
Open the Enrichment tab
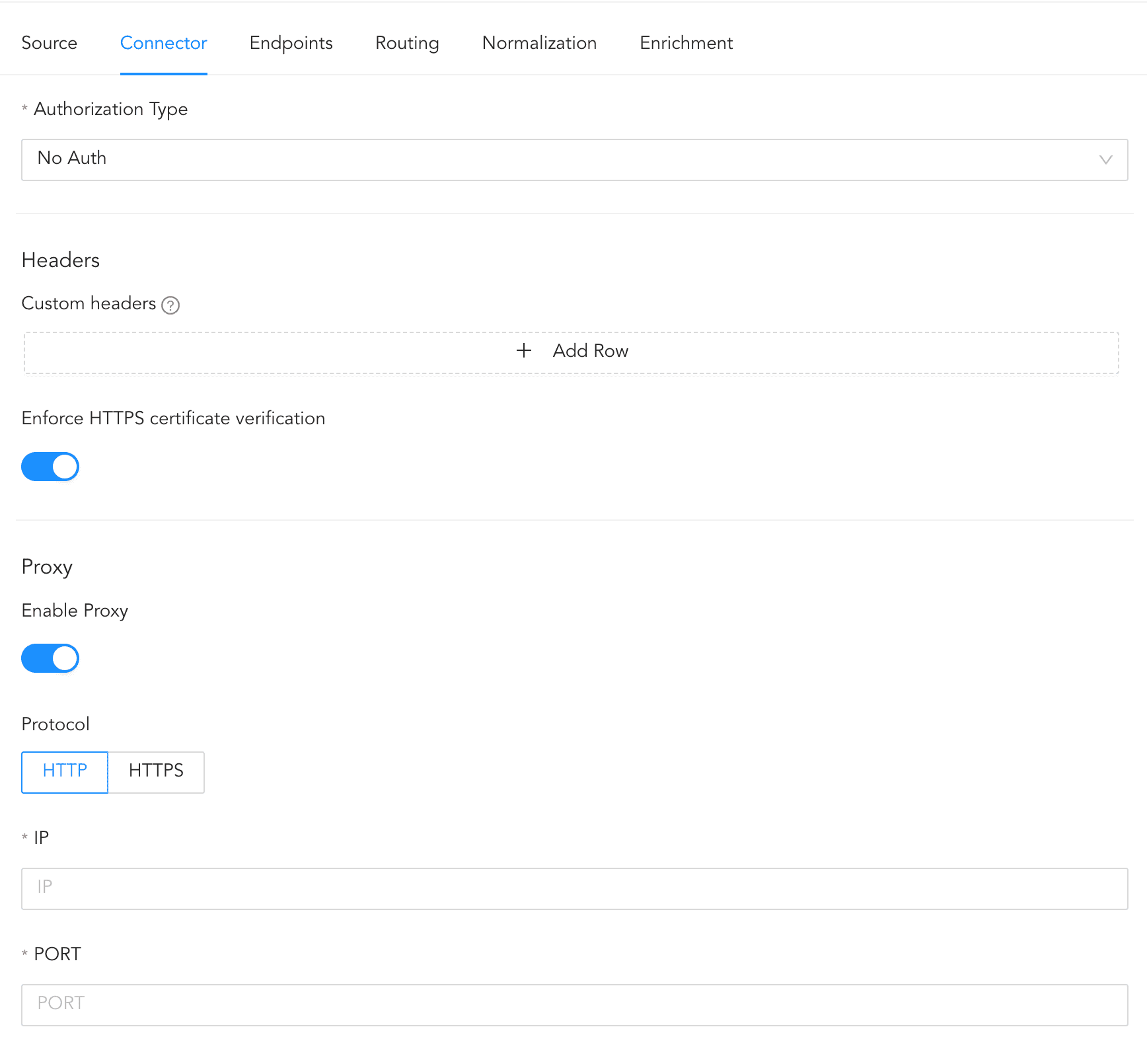click(x=686, y=43)
